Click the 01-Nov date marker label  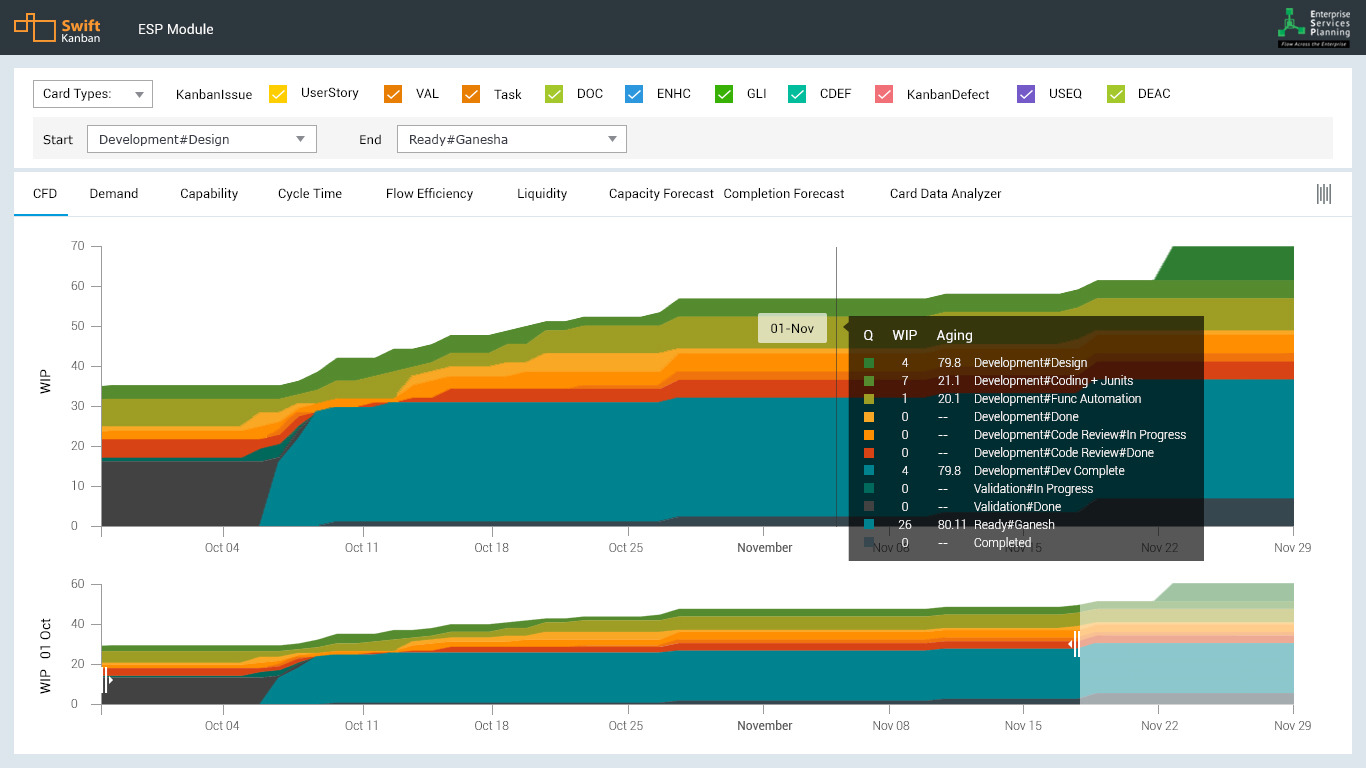[x=792, y=328]
